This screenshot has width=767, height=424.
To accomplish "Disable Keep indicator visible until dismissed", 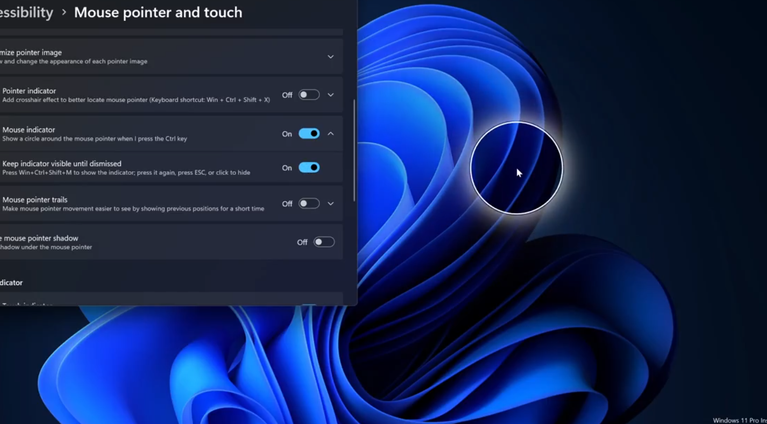I will tap(309, 168).
